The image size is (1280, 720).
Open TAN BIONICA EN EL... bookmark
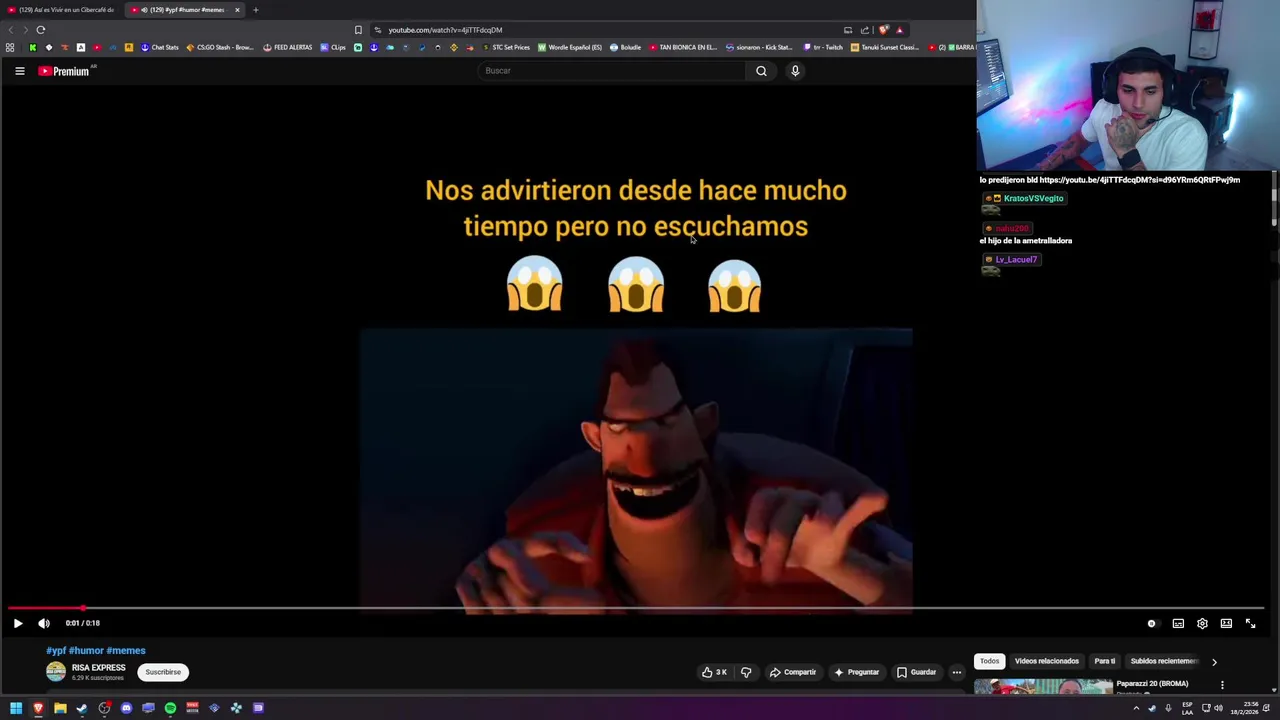(684, 47)
